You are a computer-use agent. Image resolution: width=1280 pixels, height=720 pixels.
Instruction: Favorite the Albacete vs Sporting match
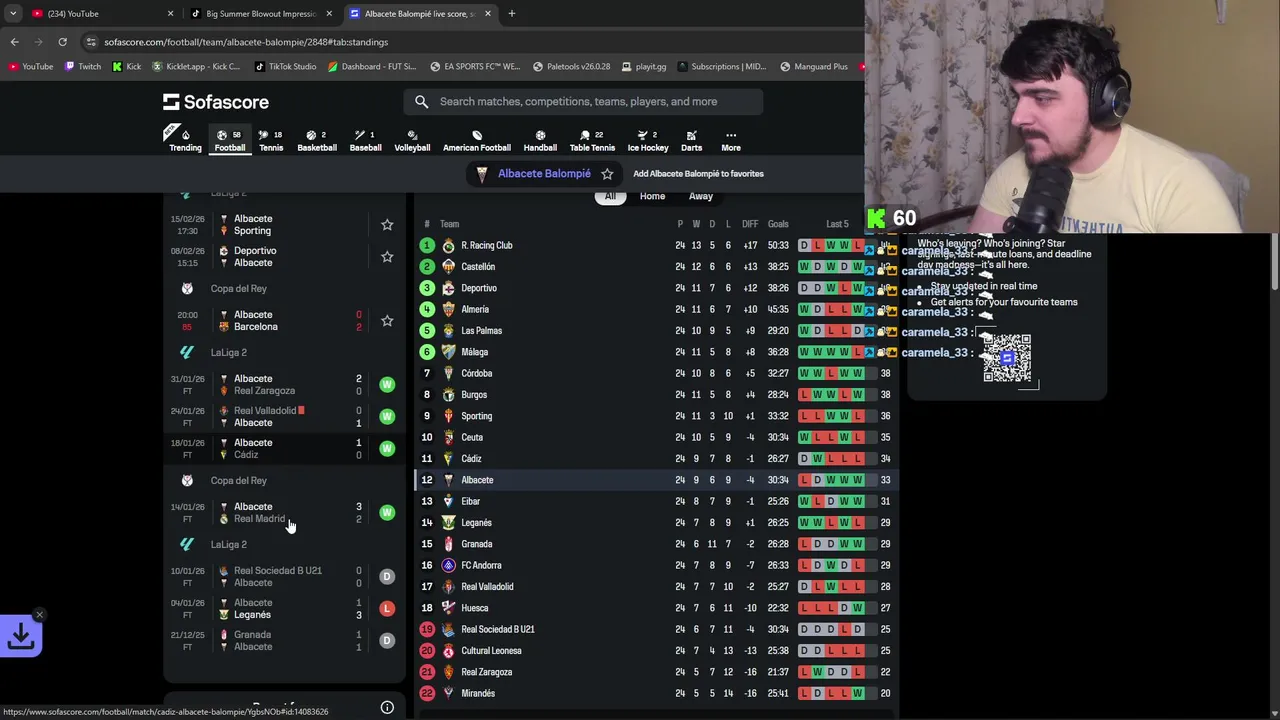point(387,225)
